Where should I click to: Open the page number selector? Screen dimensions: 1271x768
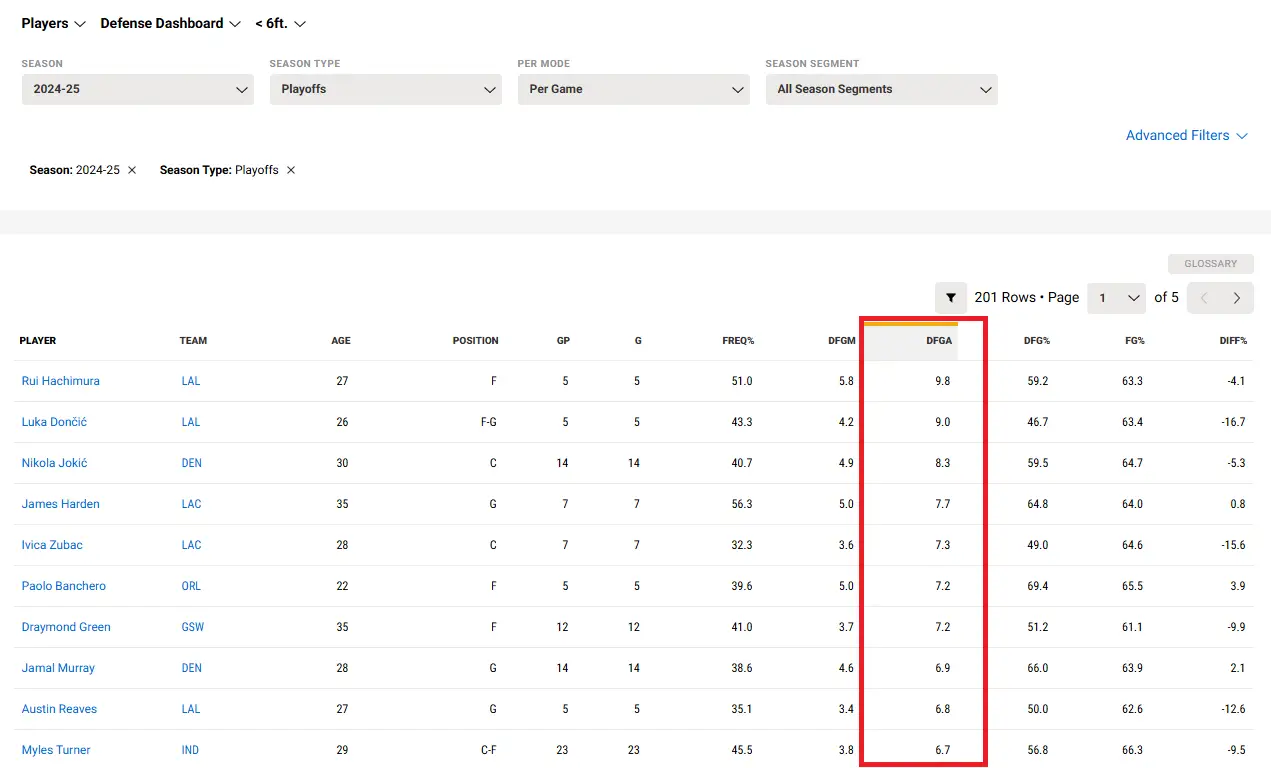click(x=1116, y=298)
